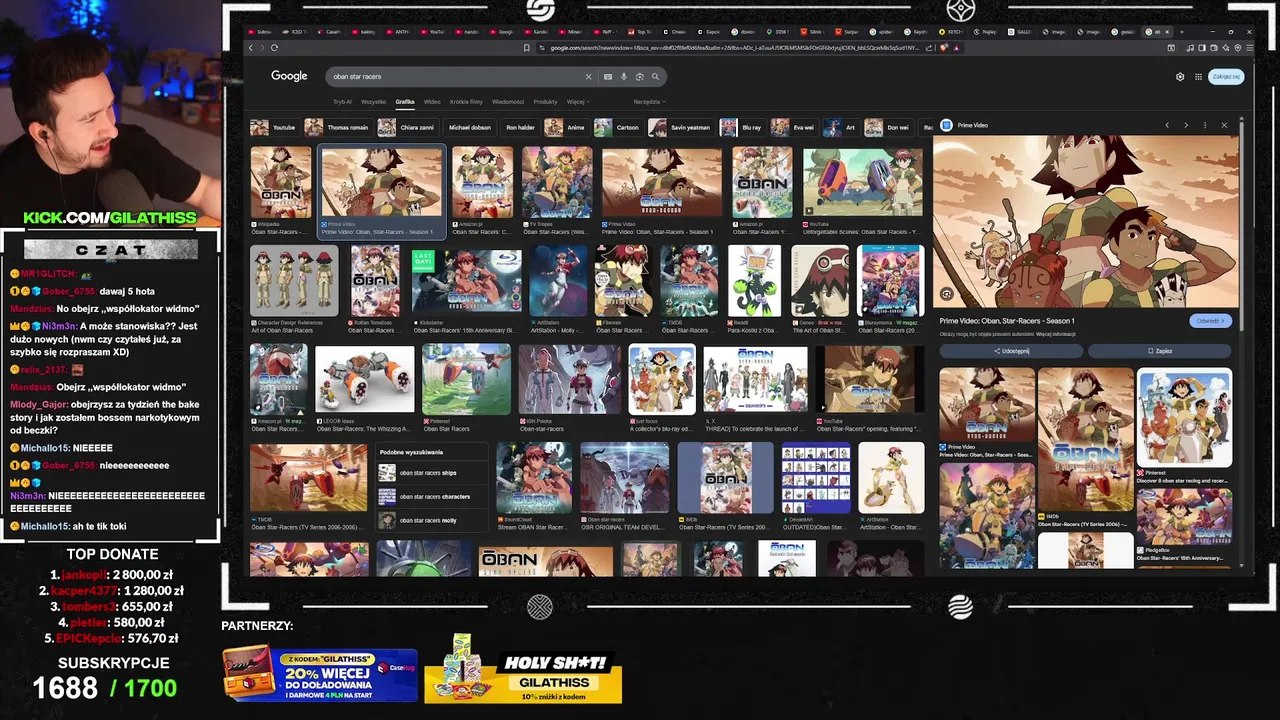The width and height of the screenshot is (1280, 720).
Task: Filter images by the Thomas romain chip
Action: tap(338, 127)
